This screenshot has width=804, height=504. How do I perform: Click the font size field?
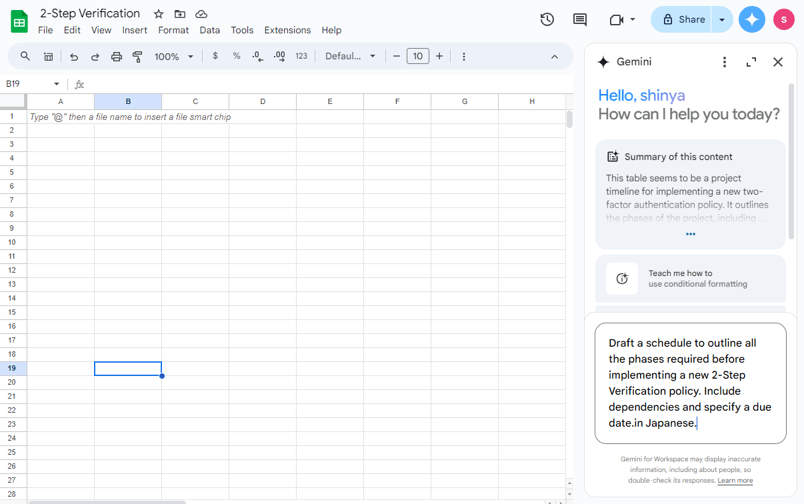(418, 56)
